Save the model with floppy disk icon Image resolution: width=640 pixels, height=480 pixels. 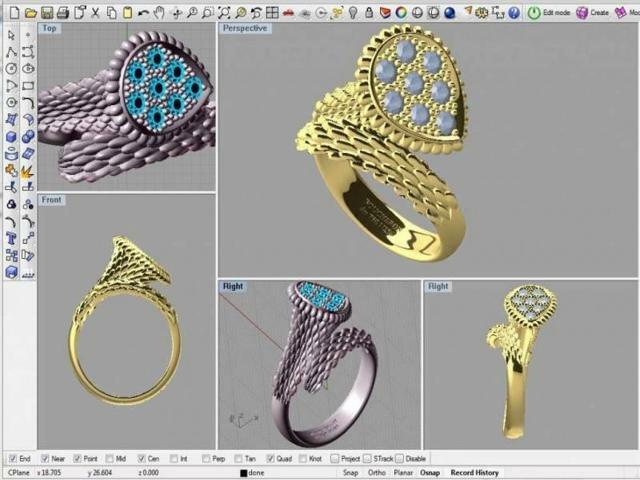[x=47, y=13]
